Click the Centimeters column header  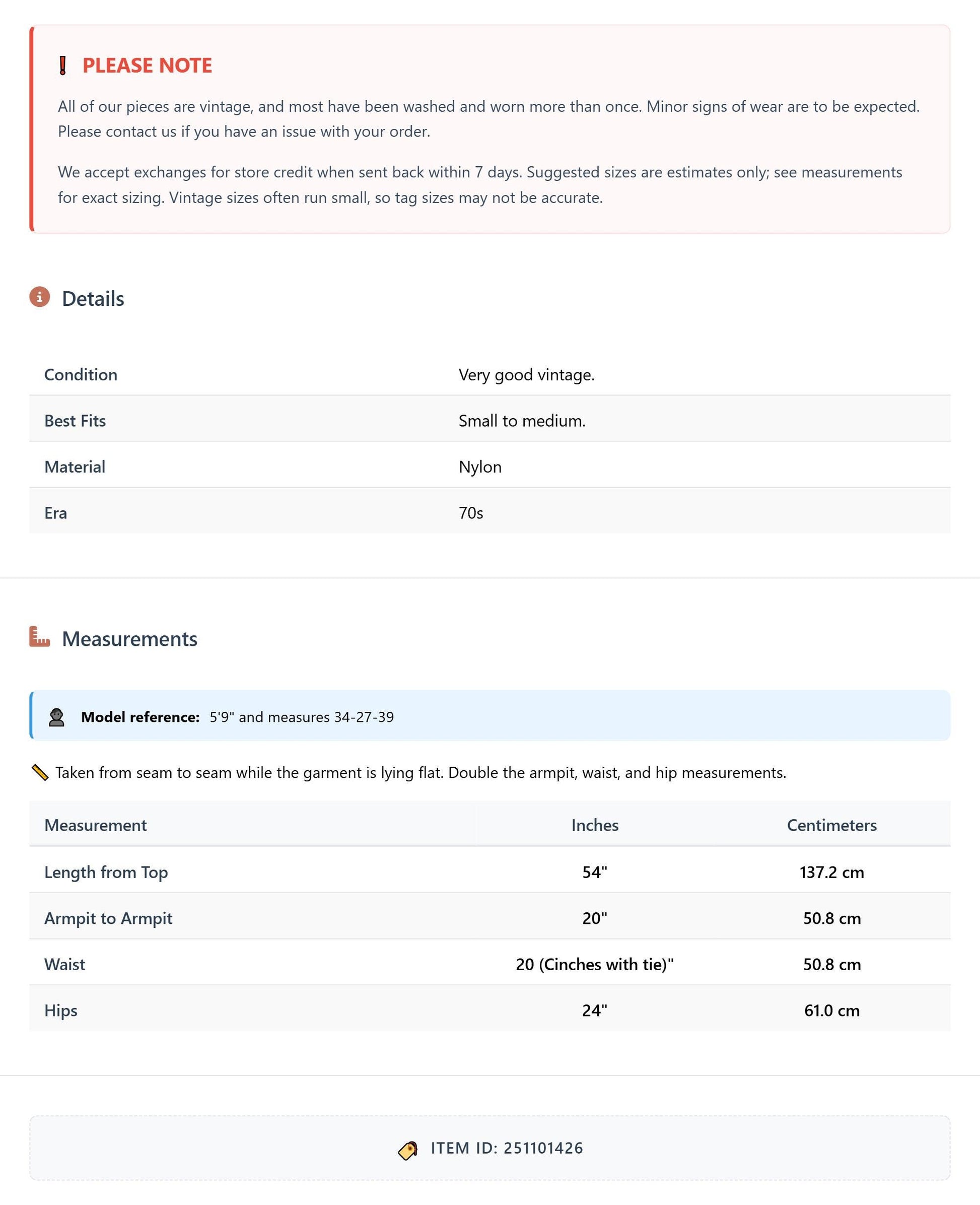tap(831, 825)
